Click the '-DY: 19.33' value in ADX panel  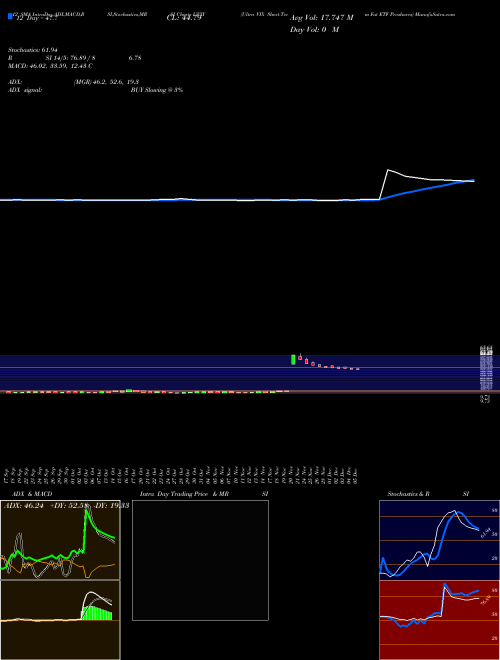(x=111, y=506)
